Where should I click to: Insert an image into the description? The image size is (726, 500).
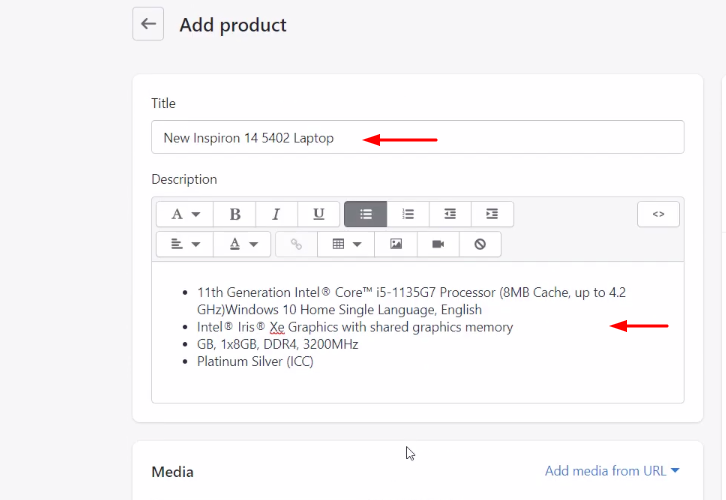(396, 244)
